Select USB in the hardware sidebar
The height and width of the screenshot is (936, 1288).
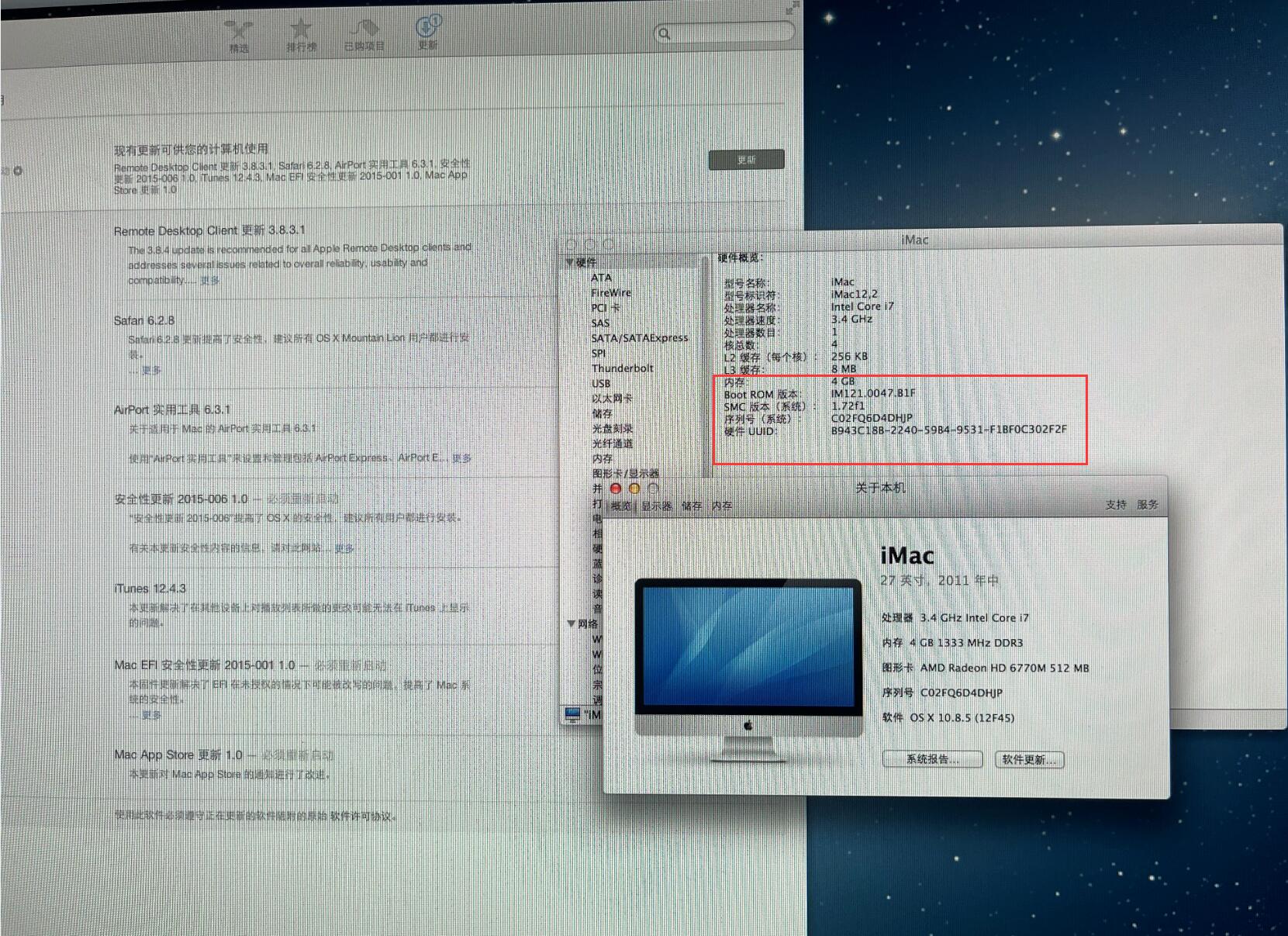601,383
